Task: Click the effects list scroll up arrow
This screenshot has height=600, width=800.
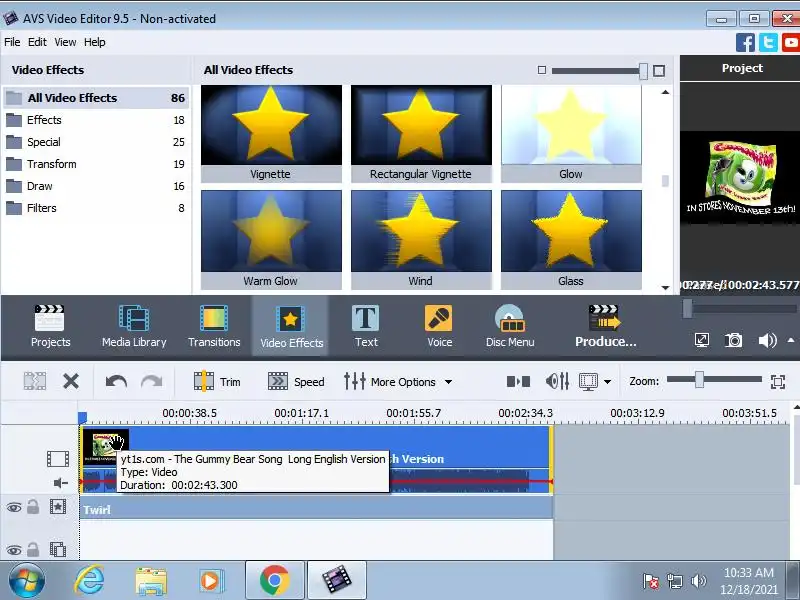Action: coord(665,92)
